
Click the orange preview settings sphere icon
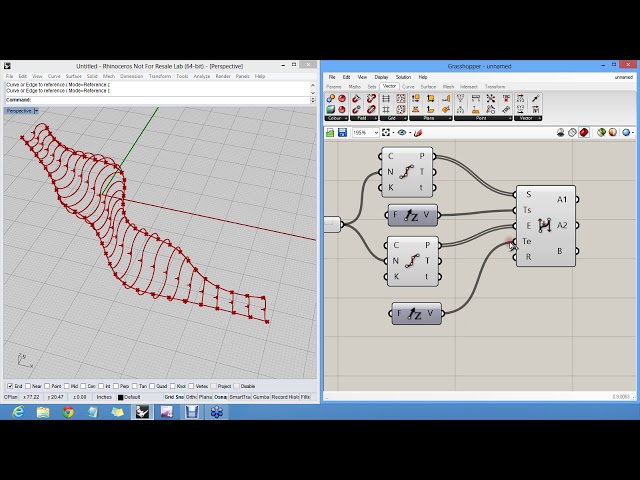coord(613,132)
